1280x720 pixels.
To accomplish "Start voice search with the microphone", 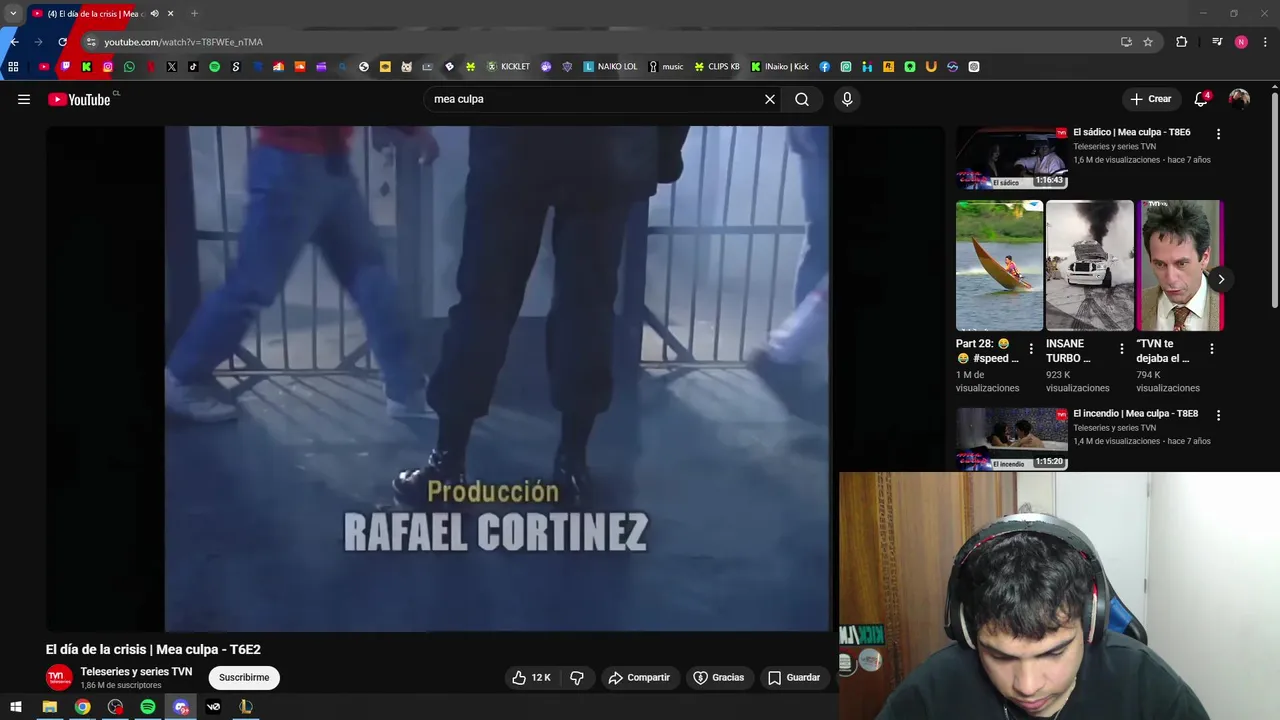I will 847,99.
